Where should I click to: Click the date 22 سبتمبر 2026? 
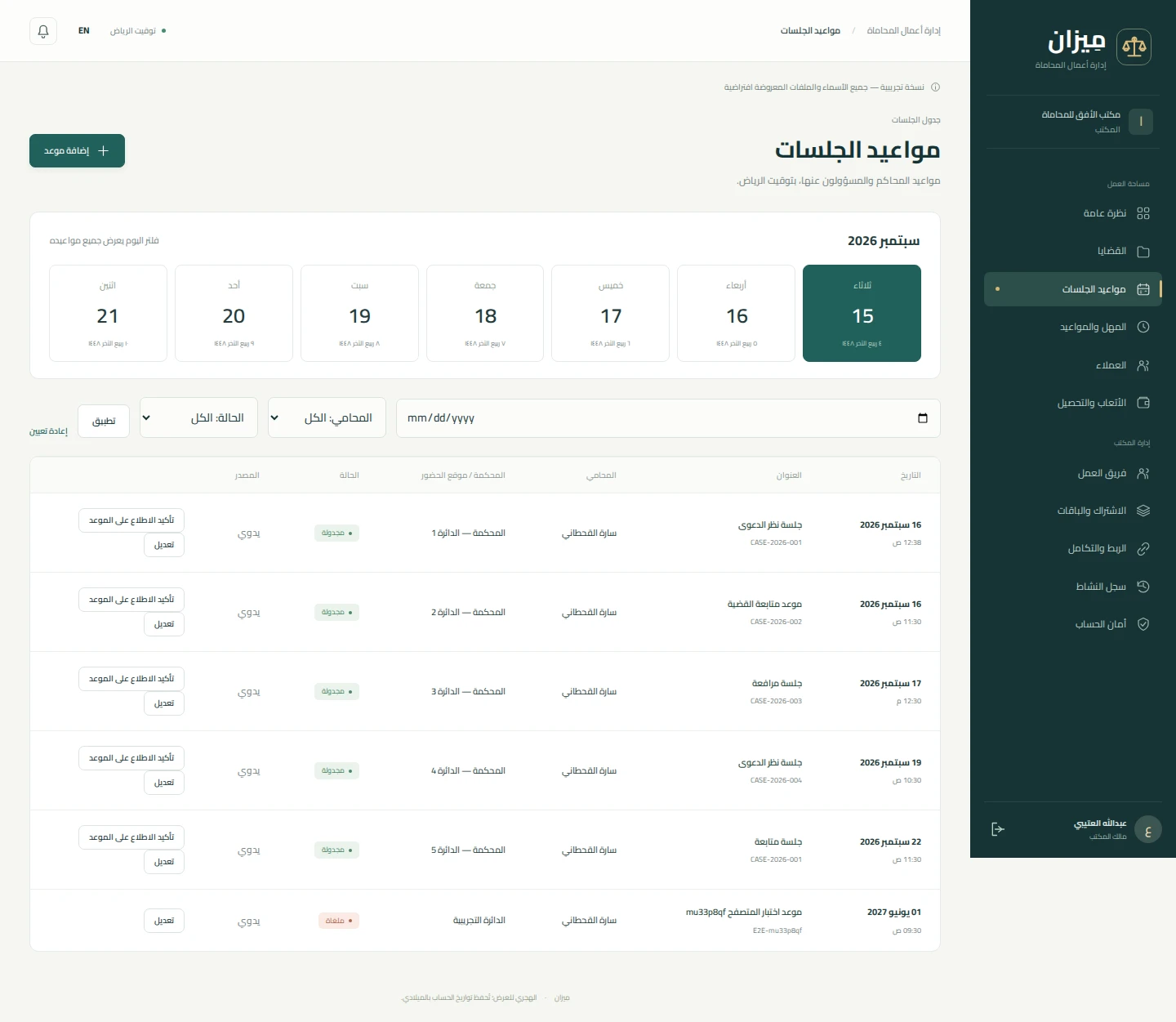(x=890, y=841)
